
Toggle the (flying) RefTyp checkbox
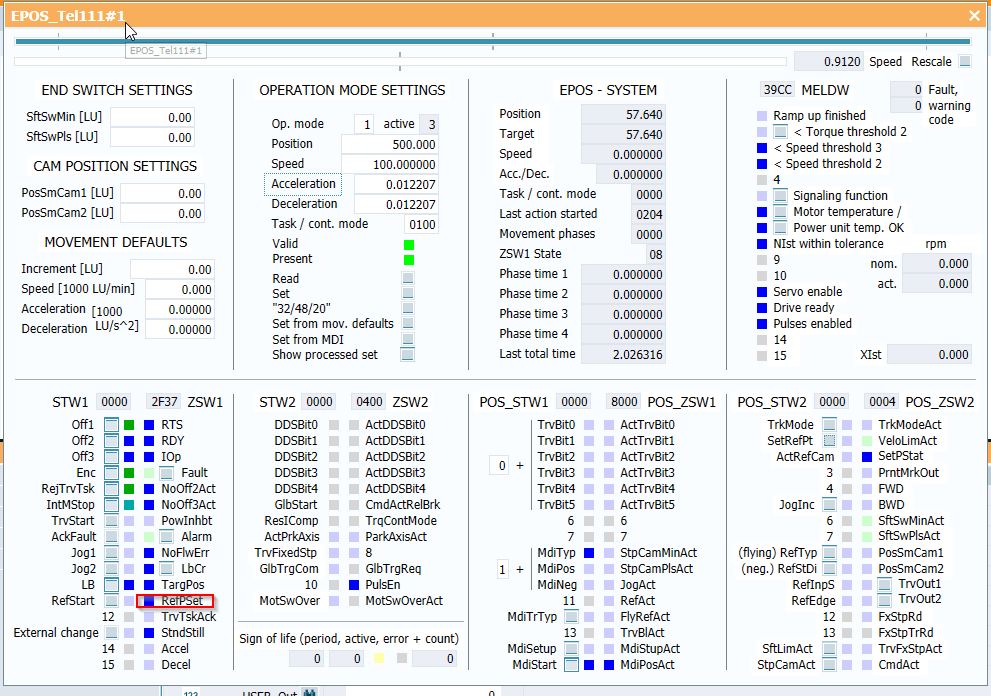(829, 553)
